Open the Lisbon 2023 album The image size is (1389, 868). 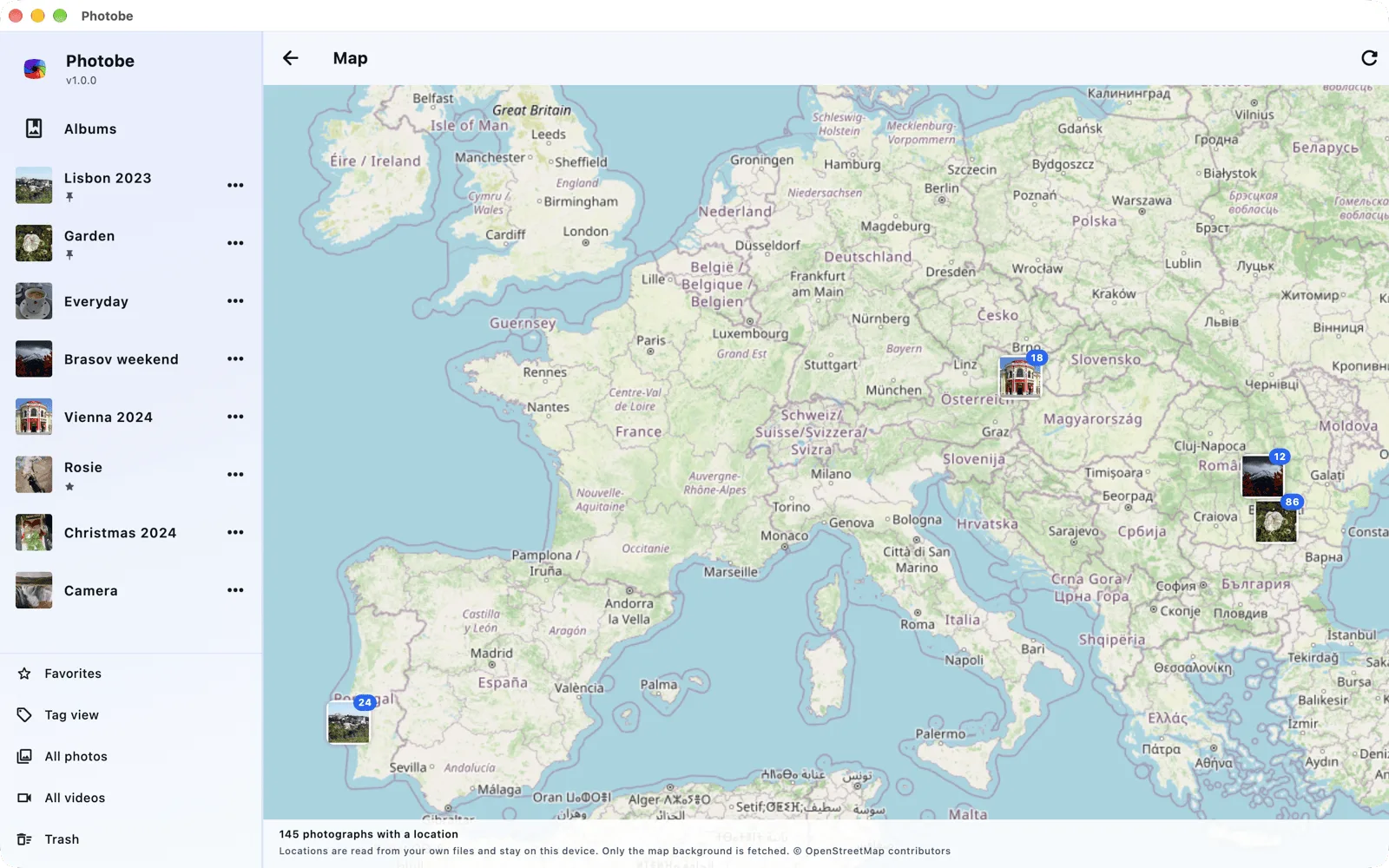tap(130, 185)
